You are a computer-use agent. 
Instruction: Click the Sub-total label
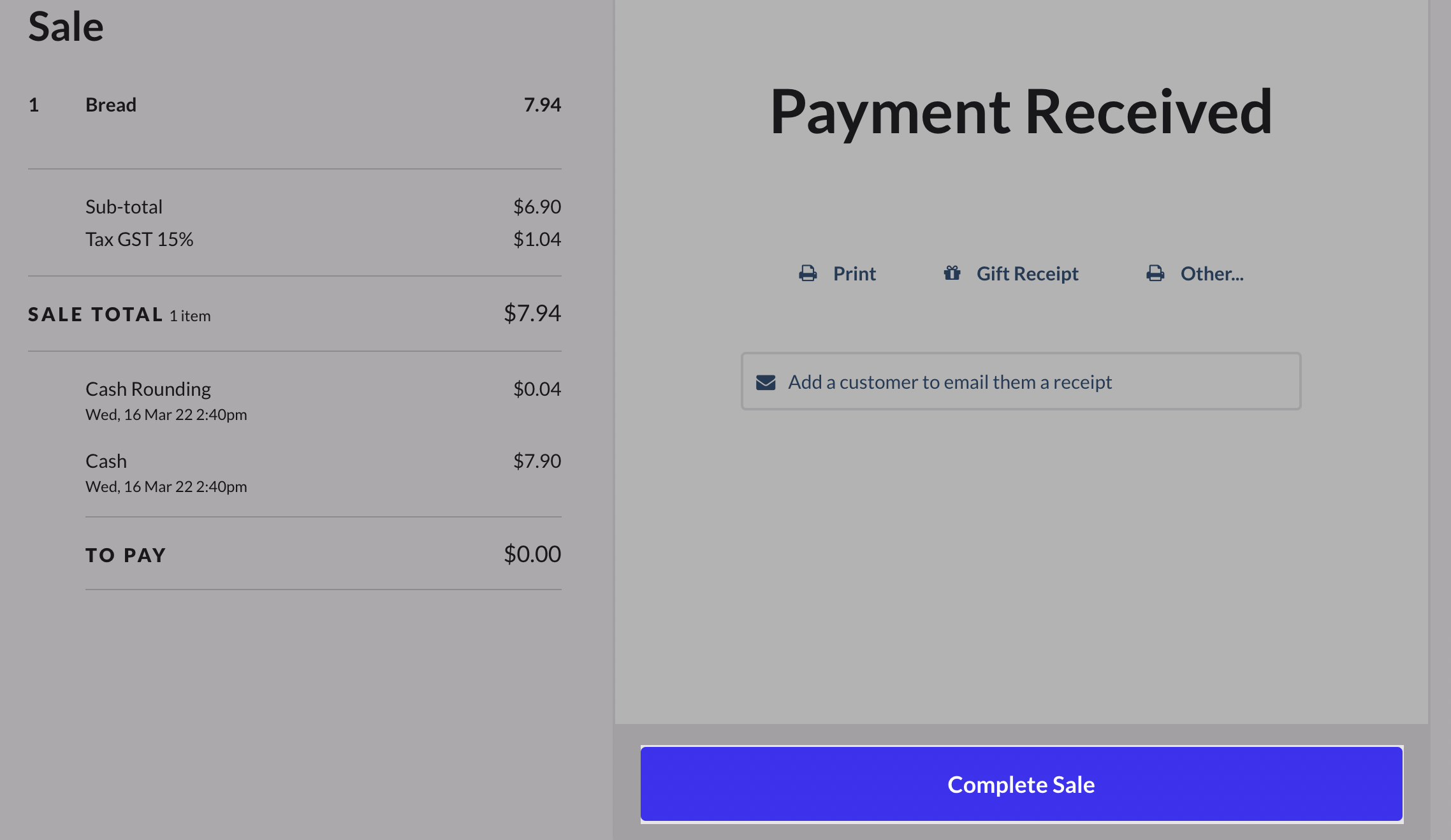point(124,206)
